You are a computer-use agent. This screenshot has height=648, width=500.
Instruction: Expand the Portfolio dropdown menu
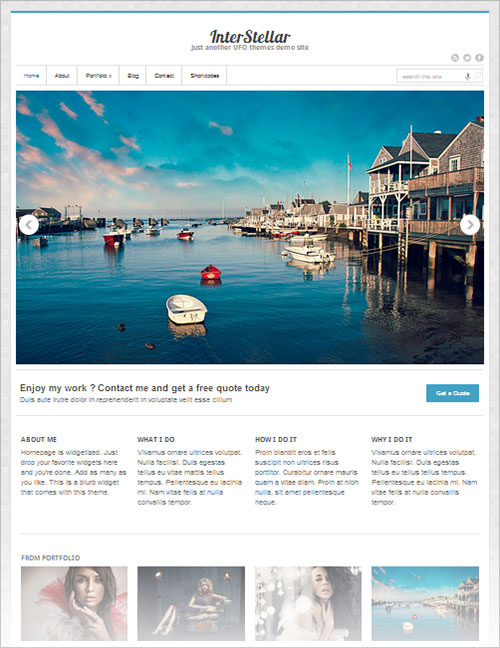point(98,76)
